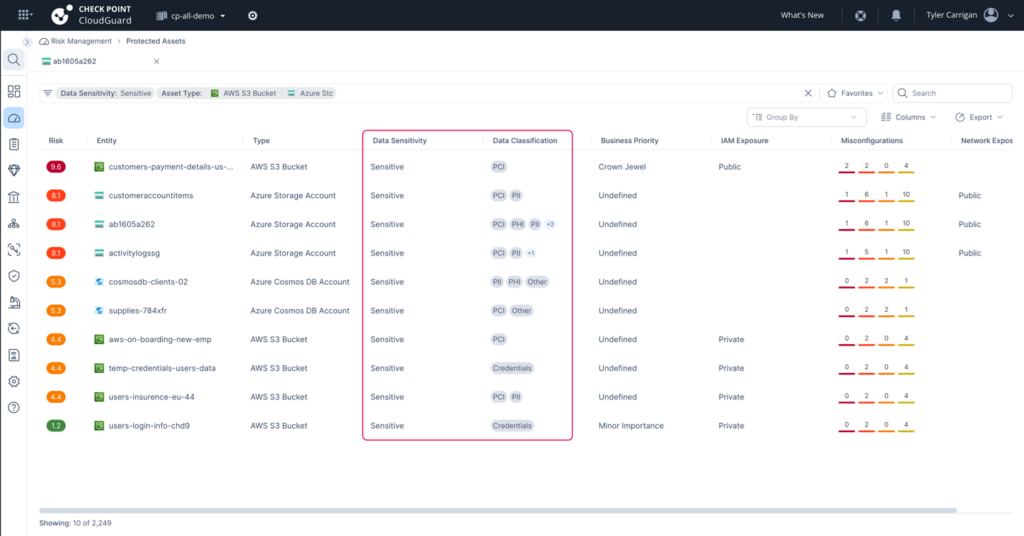Open the dashboard tiles icon in sidebar
The image size is (1024, 536).
coord(14,92)
